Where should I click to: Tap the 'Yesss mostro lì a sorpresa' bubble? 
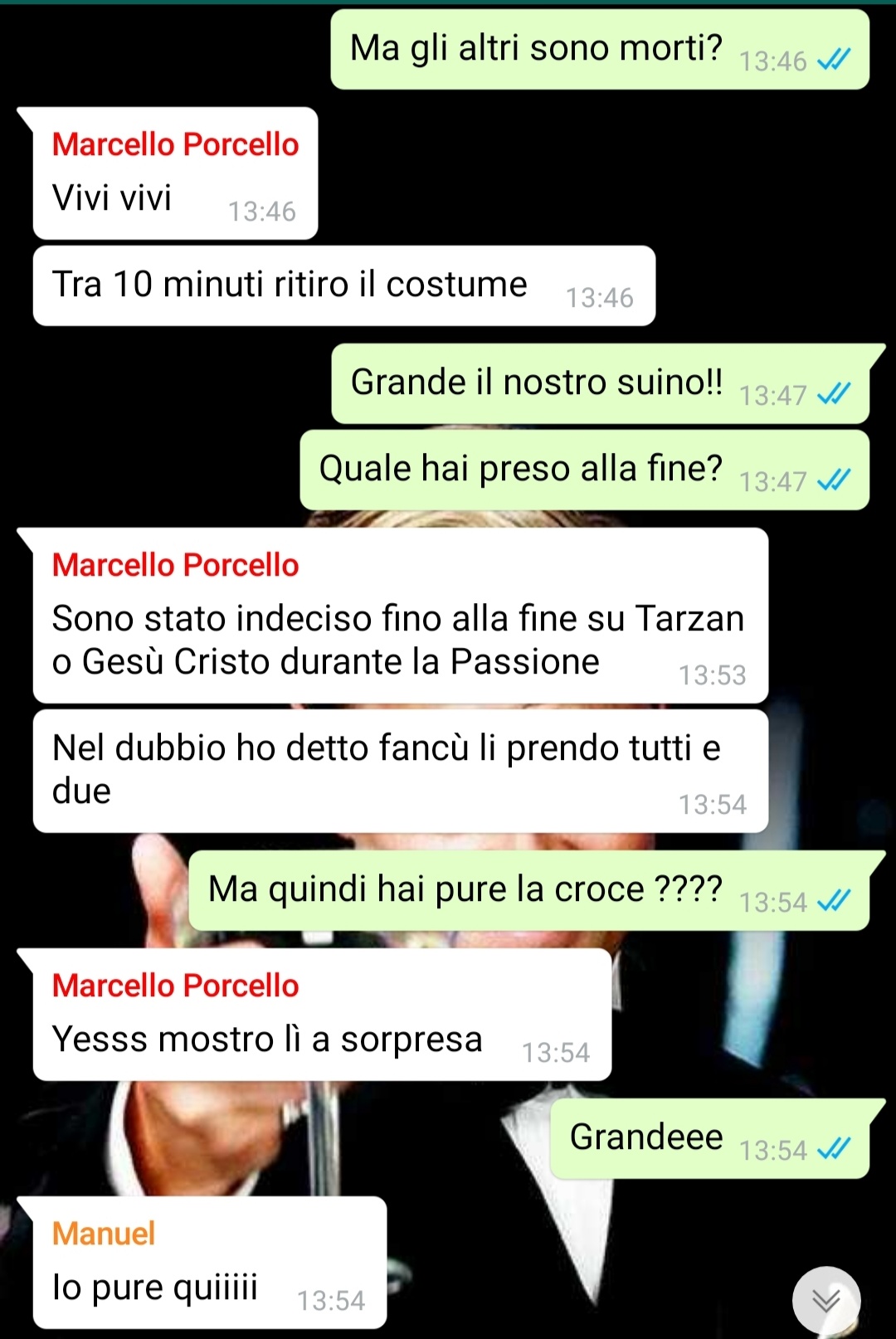(x=322, y=1015)
